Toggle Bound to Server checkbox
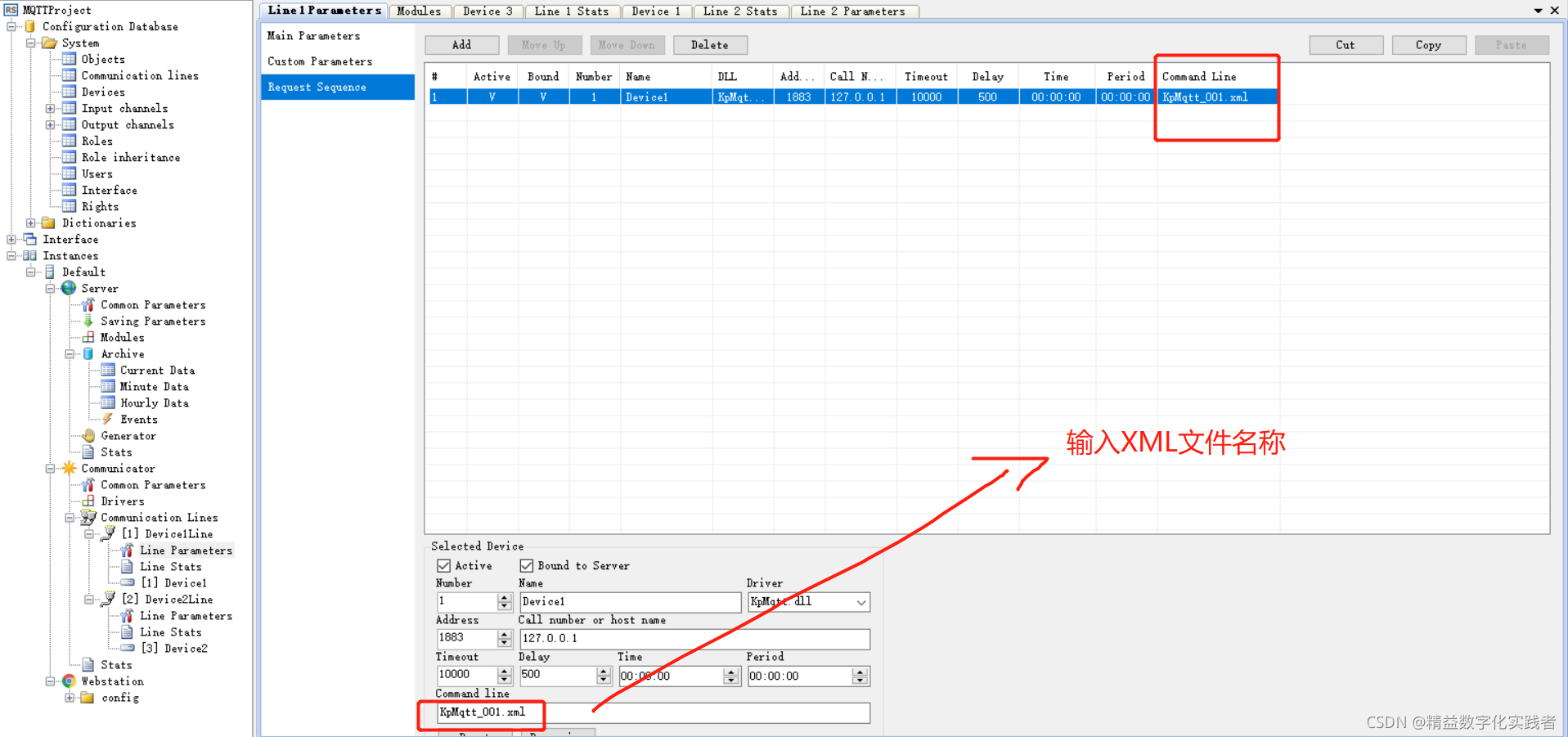 click(527, 565)
